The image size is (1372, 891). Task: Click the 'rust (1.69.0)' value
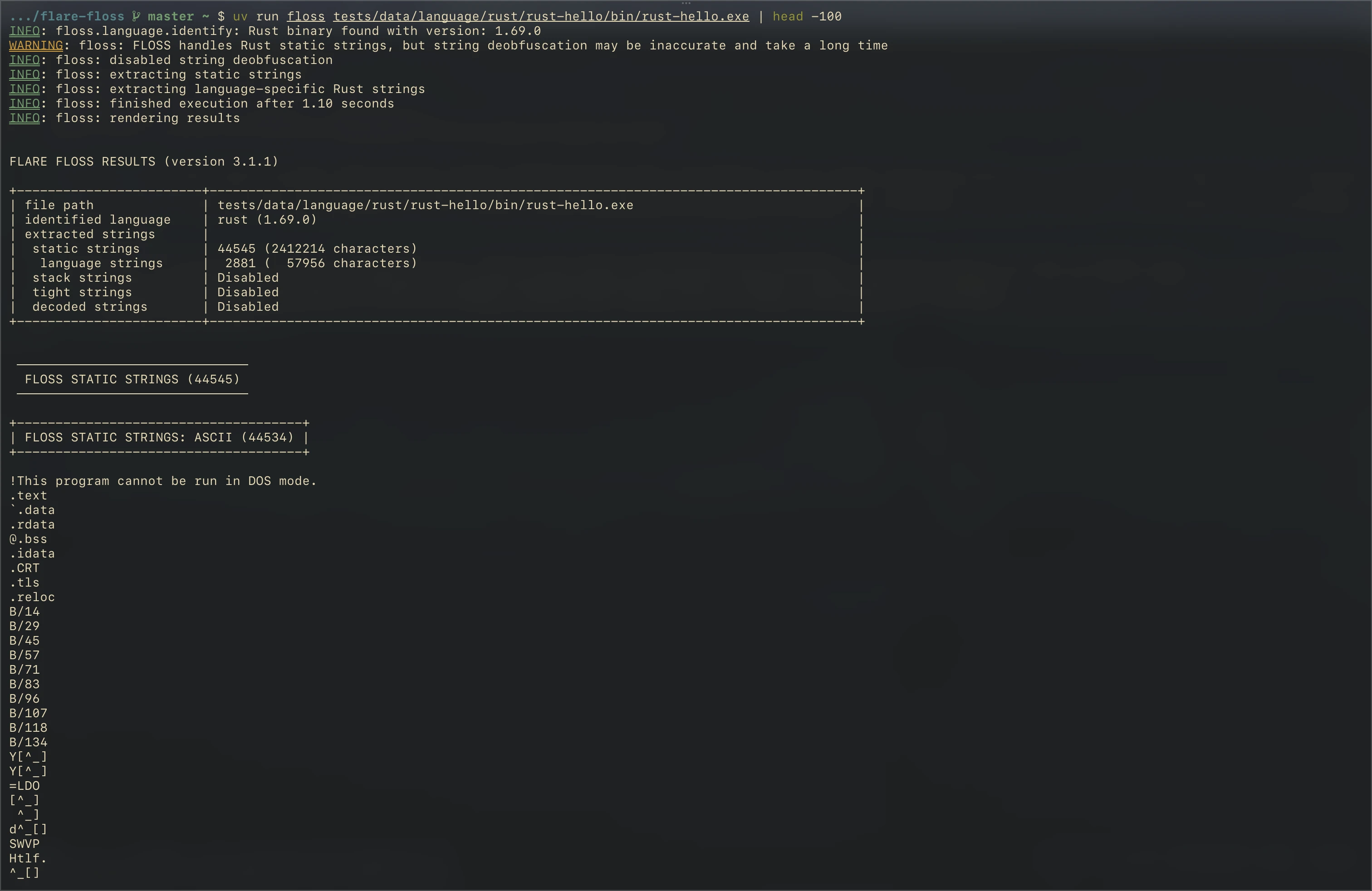(267, 220)
